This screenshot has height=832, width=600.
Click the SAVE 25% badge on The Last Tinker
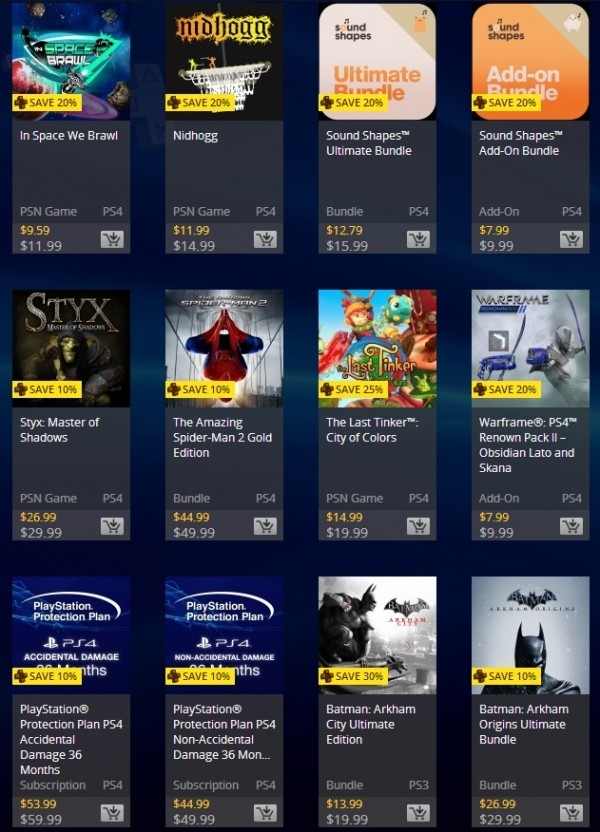tap(353, 389)
